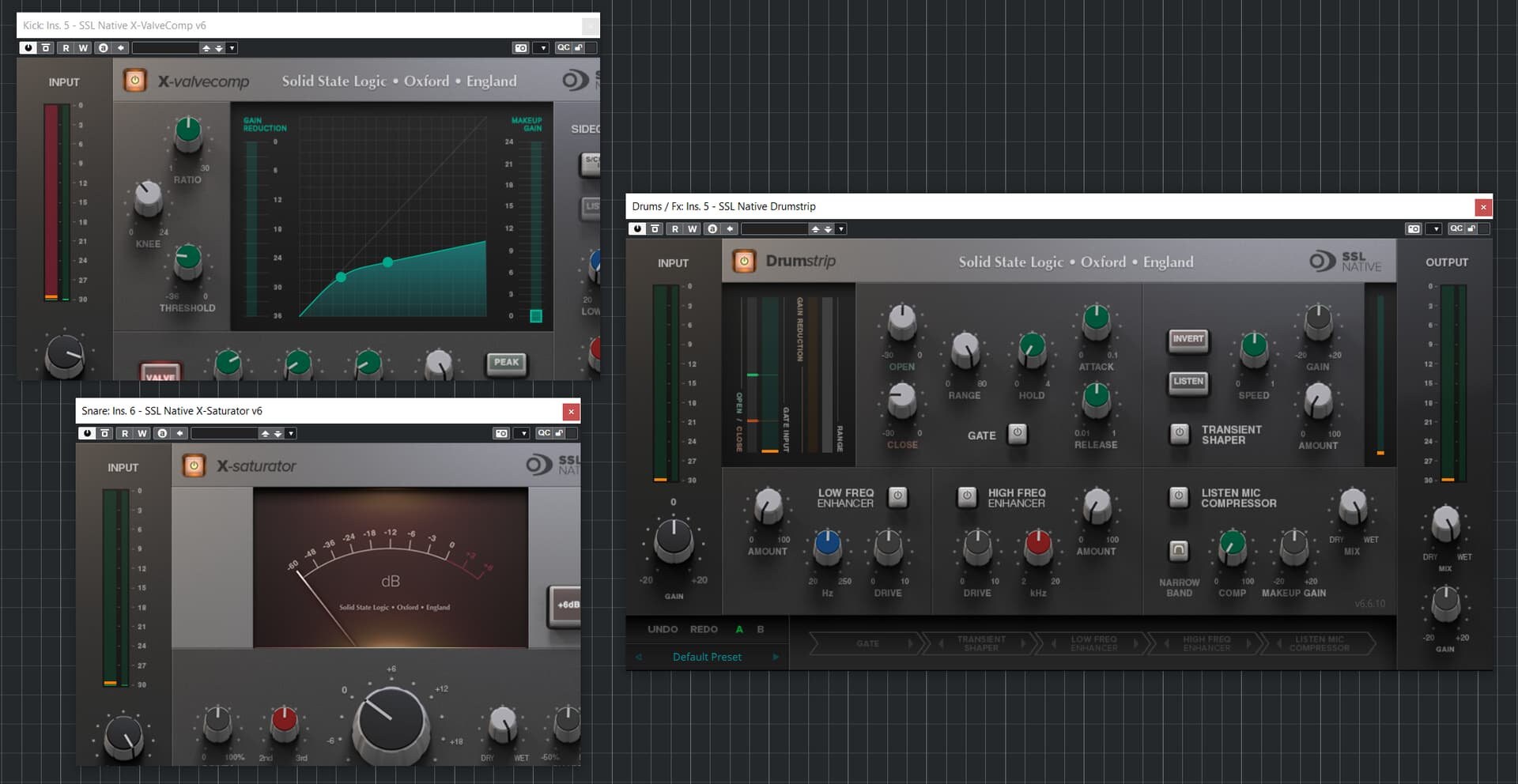Select HIGH FREQ ENHANCER block in order chain
This screenshot has width=1518, height=784.
point(1206,643)
